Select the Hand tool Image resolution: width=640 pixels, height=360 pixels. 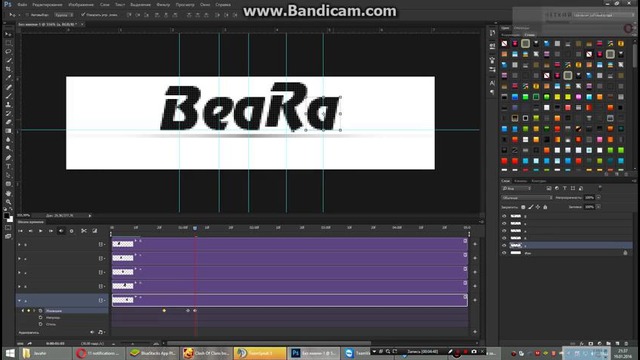8,193
